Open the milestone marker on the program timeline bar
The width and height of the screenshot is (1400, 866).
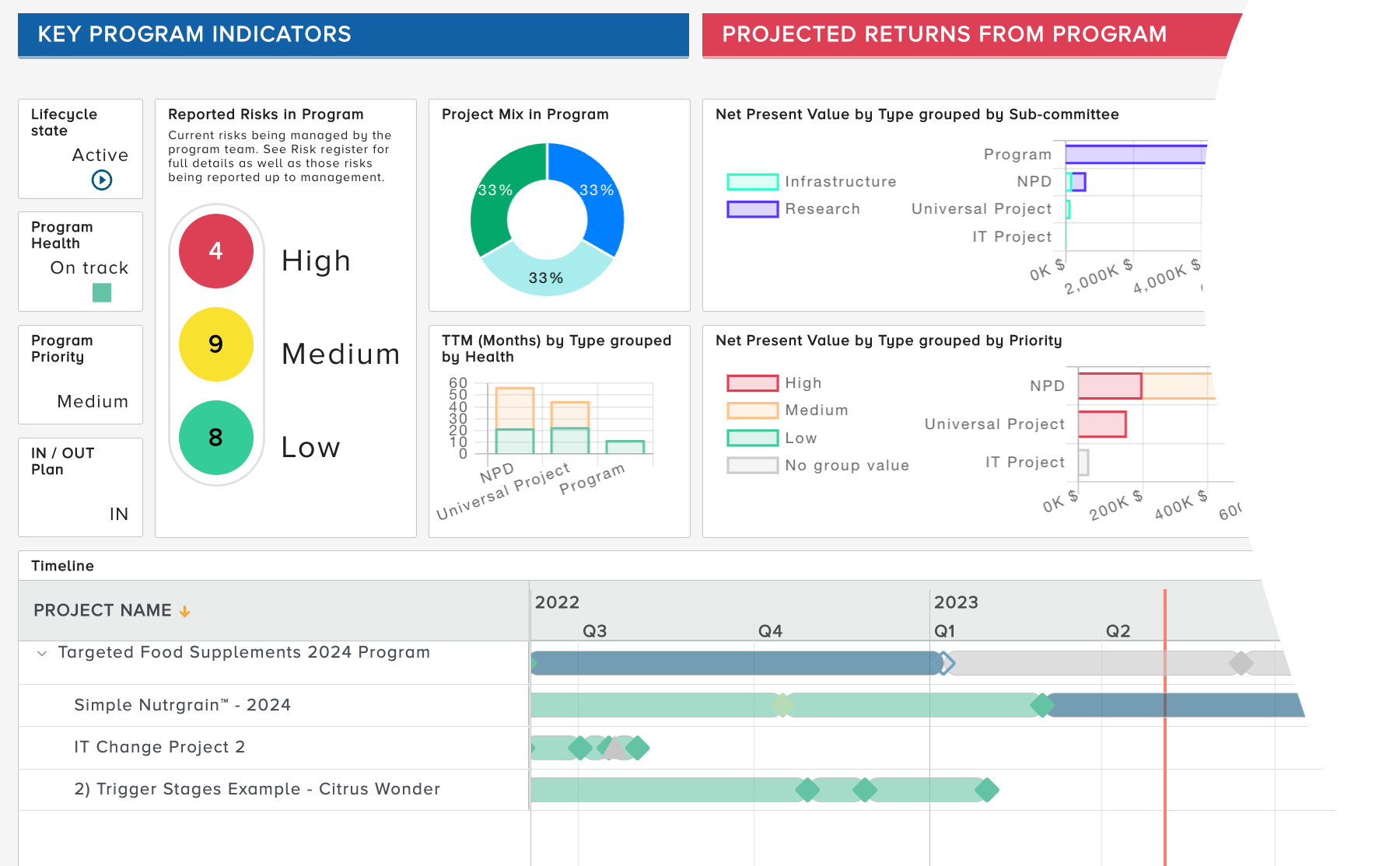click(945, 664)
